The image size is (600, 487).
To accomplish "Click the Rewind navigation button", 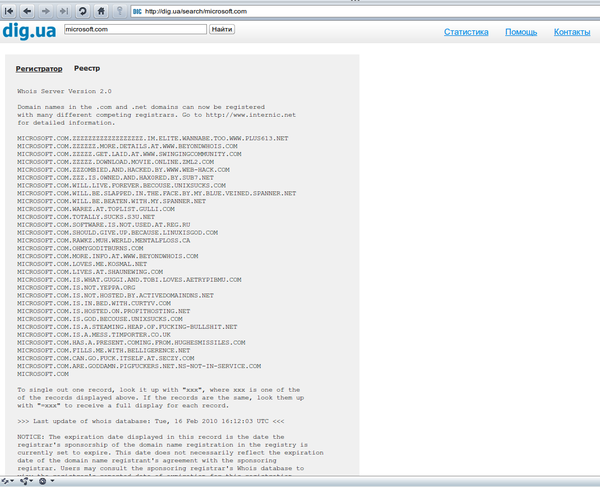I will [x=9, y=11].
